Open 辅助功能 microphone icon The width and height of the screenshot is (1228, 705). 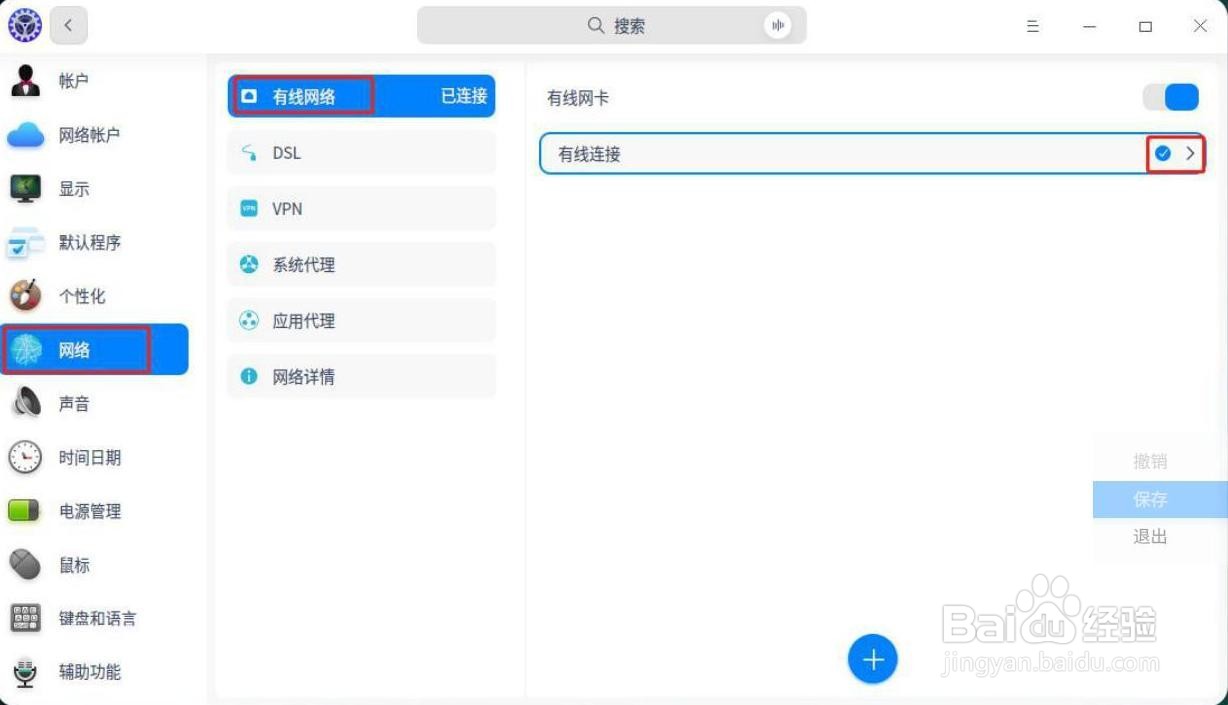(x=23, y=672)
